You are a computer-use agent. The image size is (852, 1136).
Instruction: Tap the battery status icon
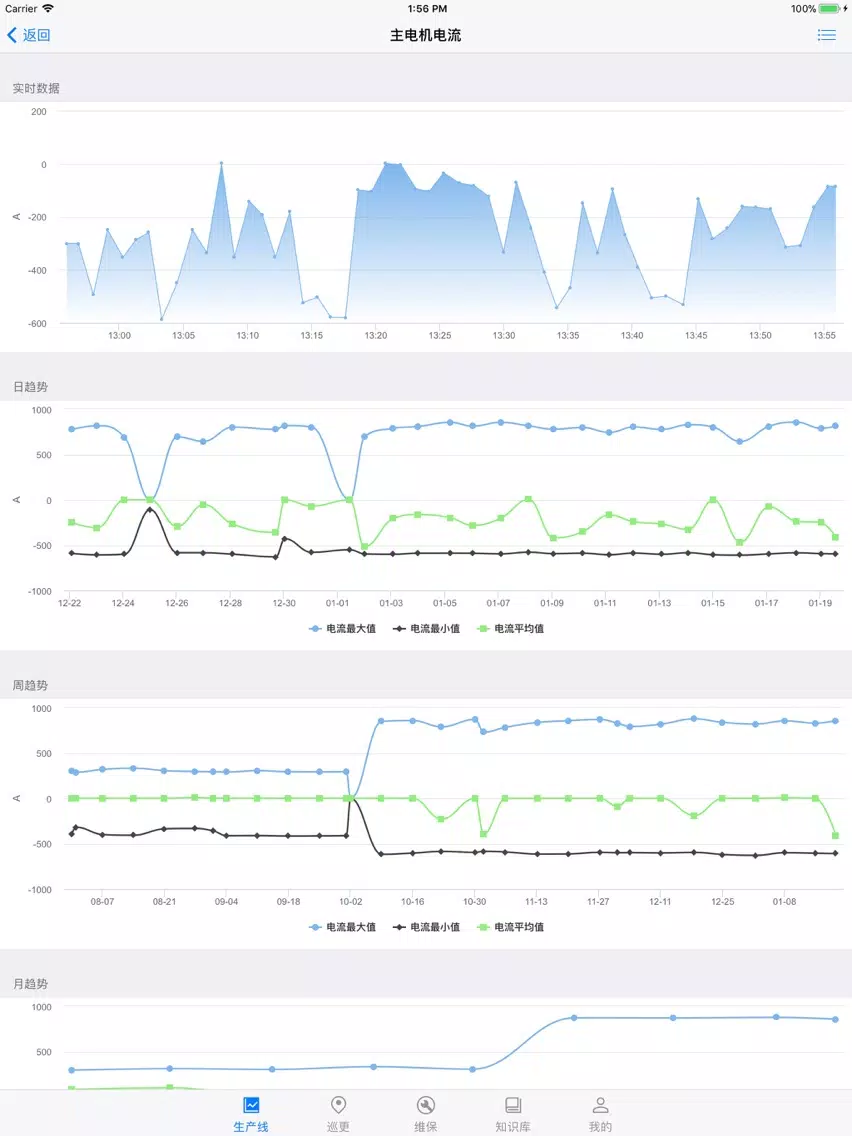[x=832, y=9]
